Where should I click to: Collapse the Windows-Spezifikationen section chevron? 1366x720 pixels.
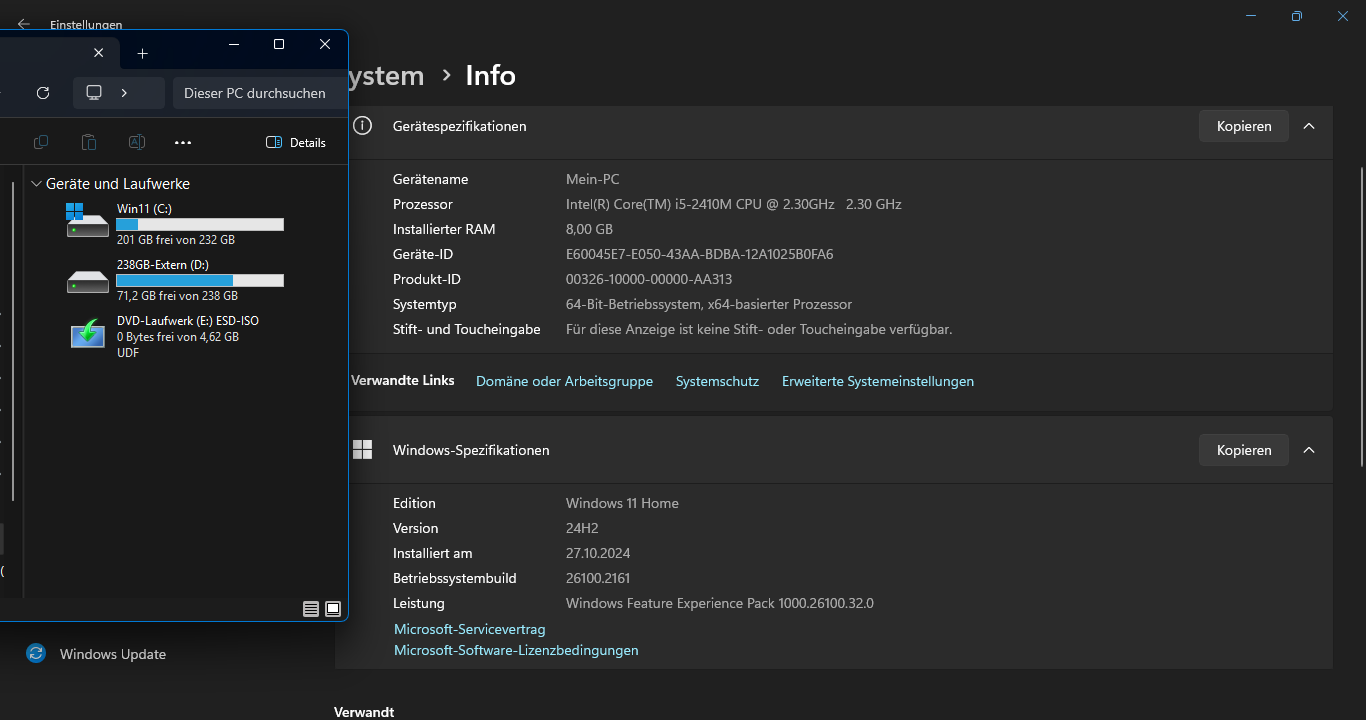(1309, 450)
